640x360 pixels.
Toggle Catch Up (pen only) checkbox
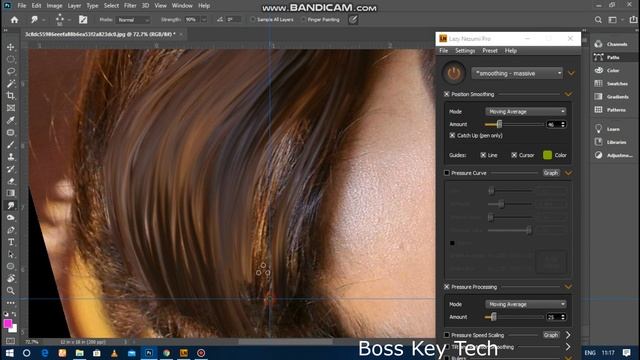(452, 136)
